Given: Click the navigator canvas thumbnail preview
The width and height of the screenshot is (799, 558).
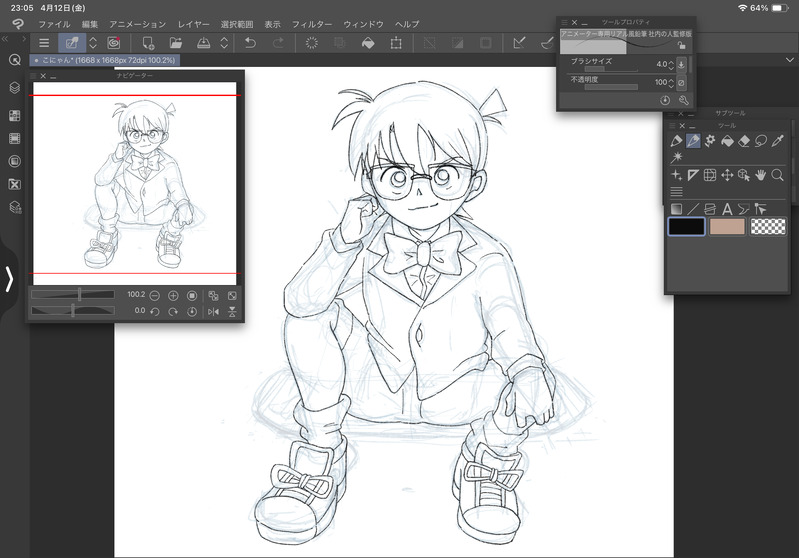Looking at the screenshot, I should [x=134, y=180].
